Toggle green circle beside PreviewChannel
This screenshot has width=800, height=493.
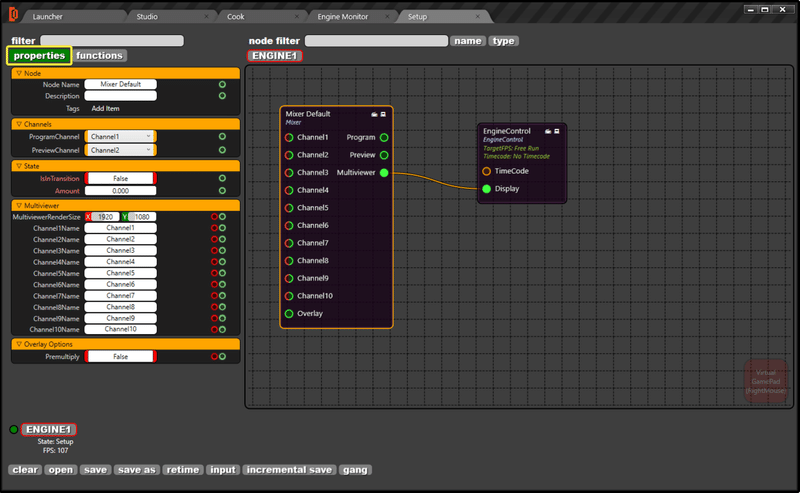222,150
